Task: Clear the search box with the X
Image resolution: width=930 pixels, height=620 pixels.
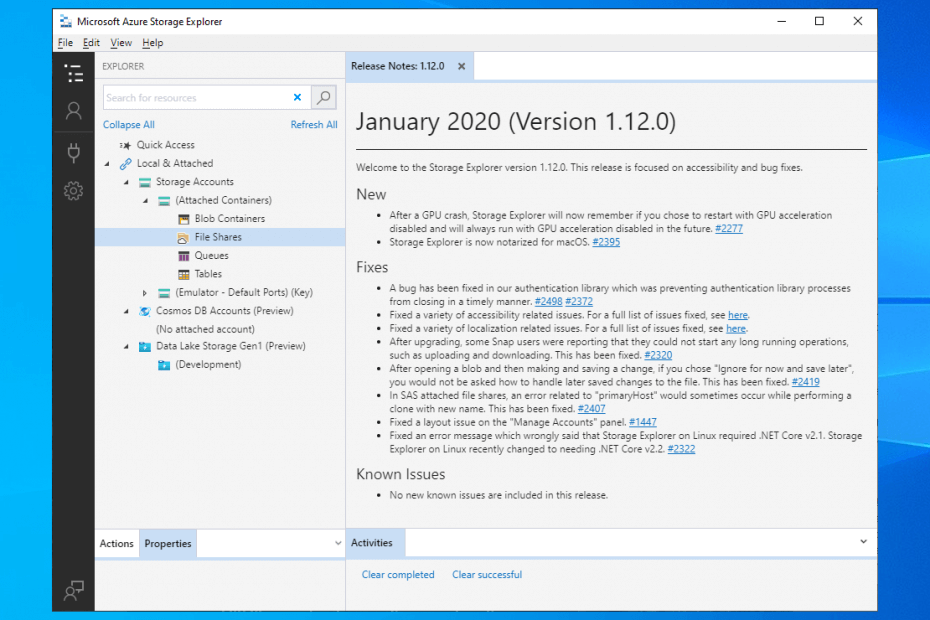Action: [x=298, y=97]
